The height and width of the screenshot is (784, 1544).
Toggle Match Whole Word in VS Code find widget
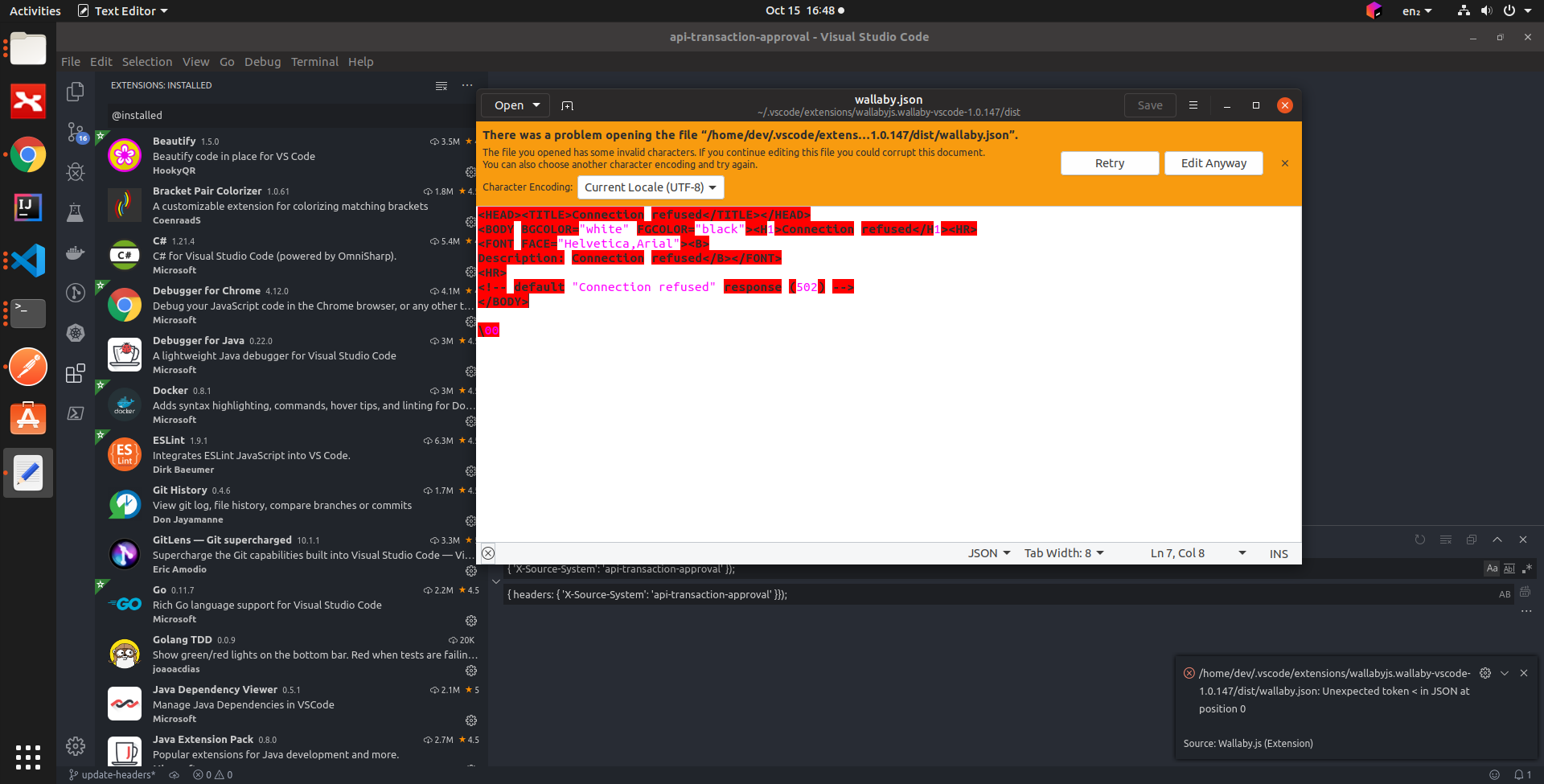(1509, 569)
